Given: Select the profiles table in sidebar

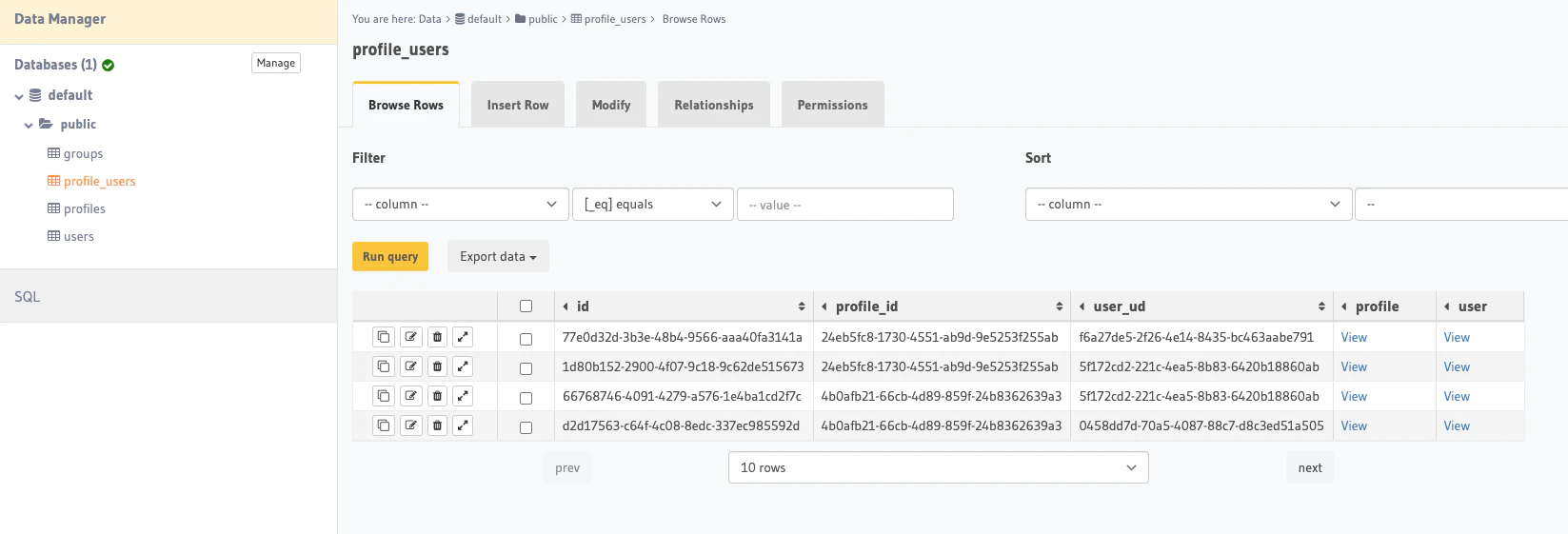Looking at the screenshot, I should point(76,208).
